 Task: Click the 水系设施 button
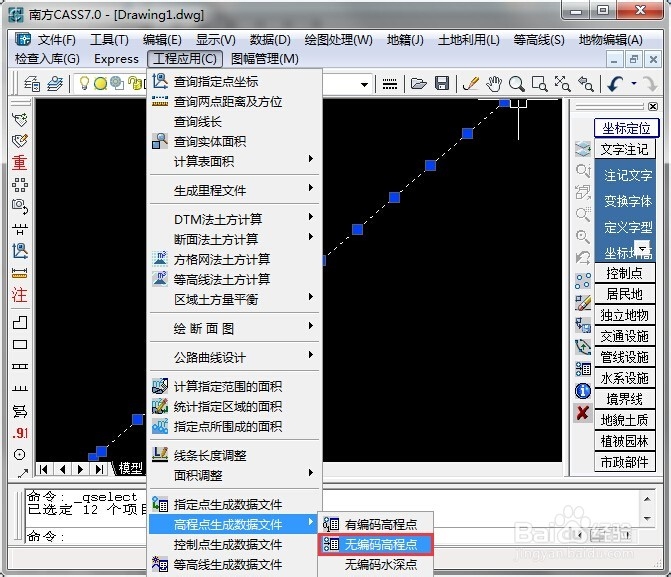pos(624,378)
